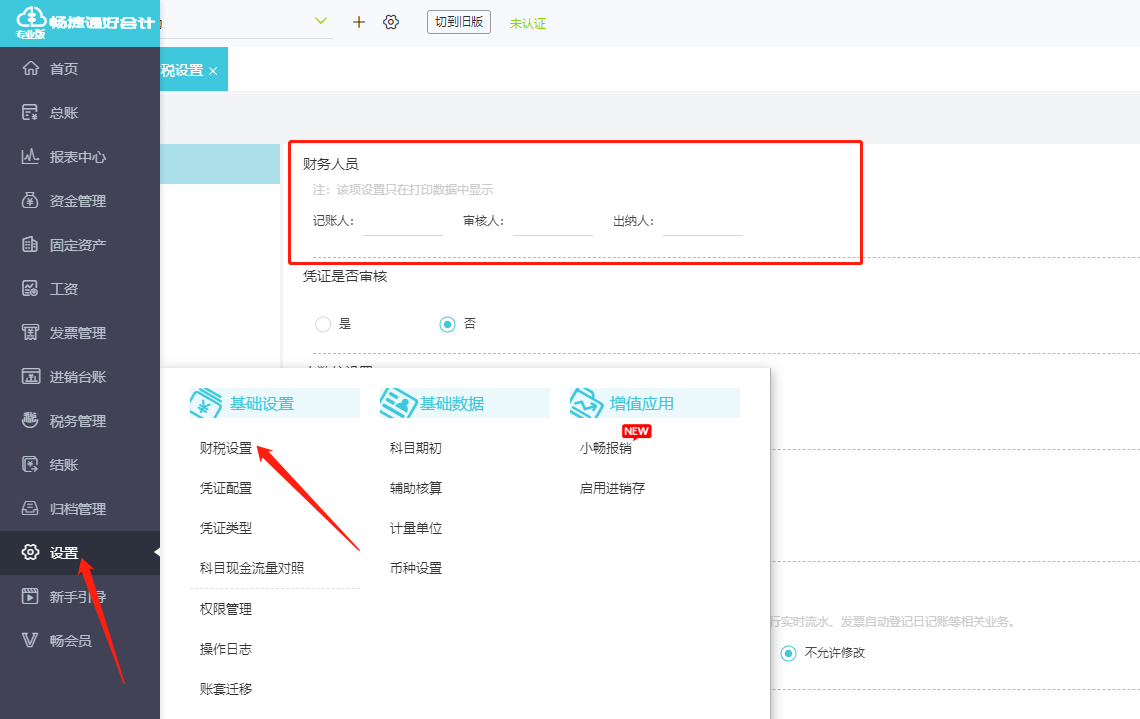Click the 基础数据 heading text

(x=451, y=403)
